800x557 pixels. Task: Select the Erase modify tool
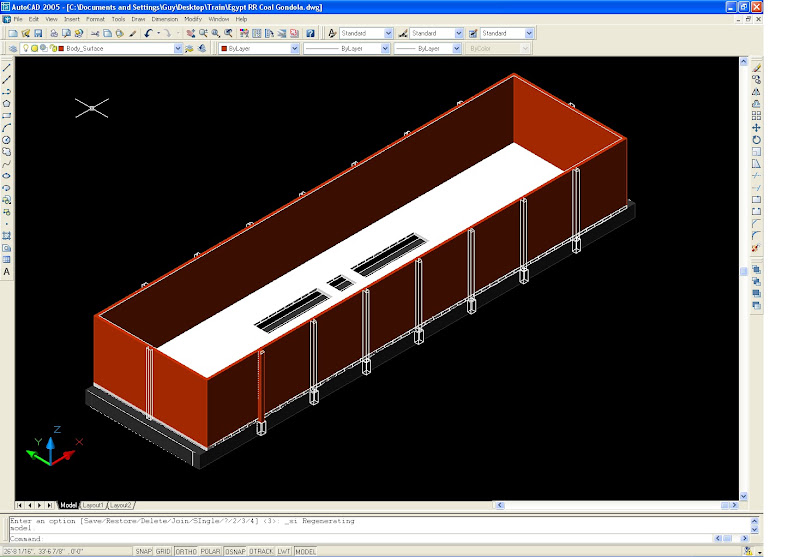(x=756, y=68)
